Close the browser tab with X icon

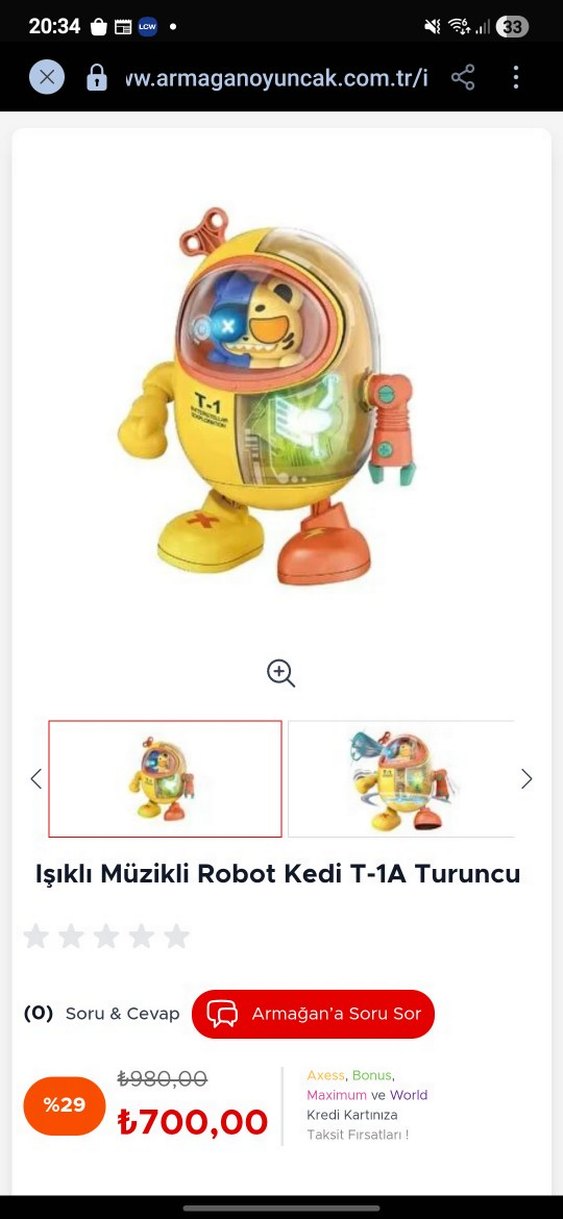coord(47,77)
